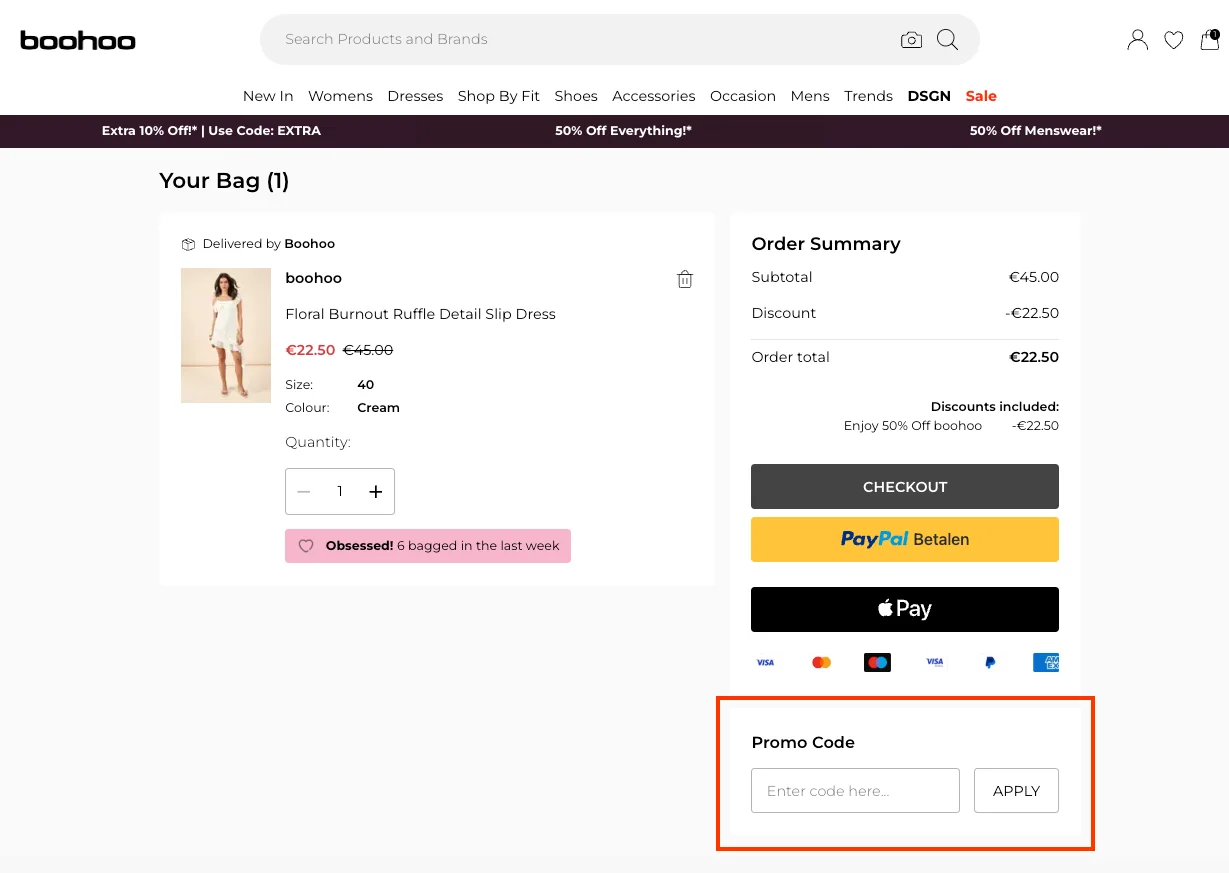Open the shopping bag icon
The image size is (1229, 873).
[x=1209, y=41]
